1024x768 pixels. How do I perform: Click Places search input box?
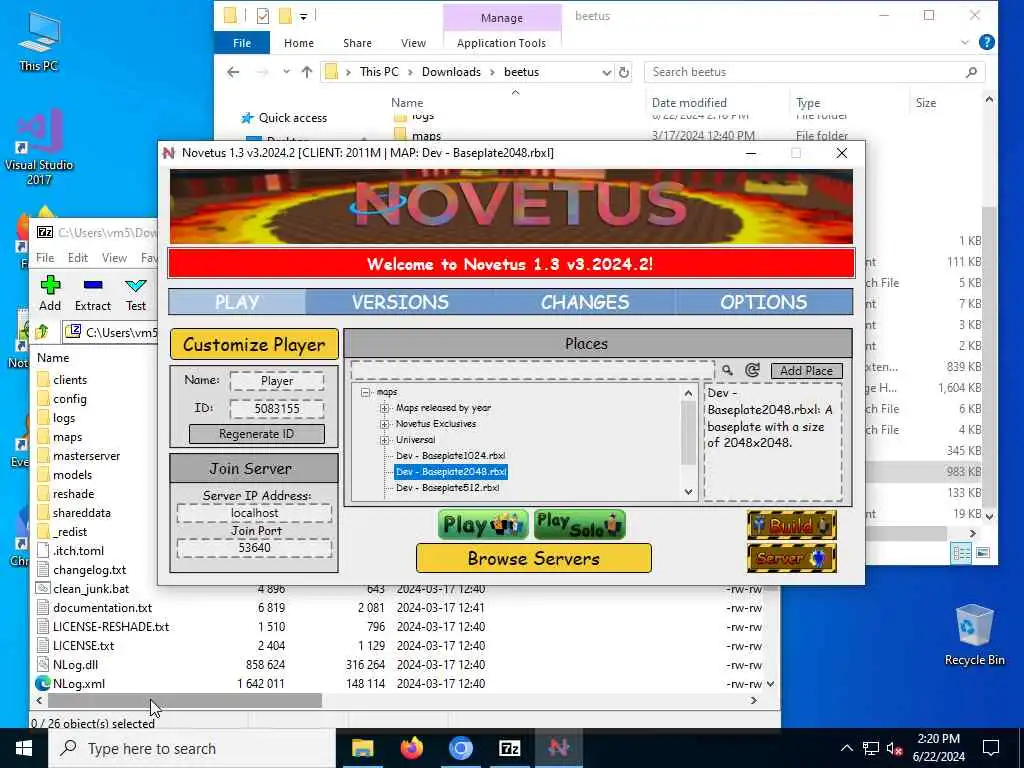pyautogui.click(x=532, y=370)
